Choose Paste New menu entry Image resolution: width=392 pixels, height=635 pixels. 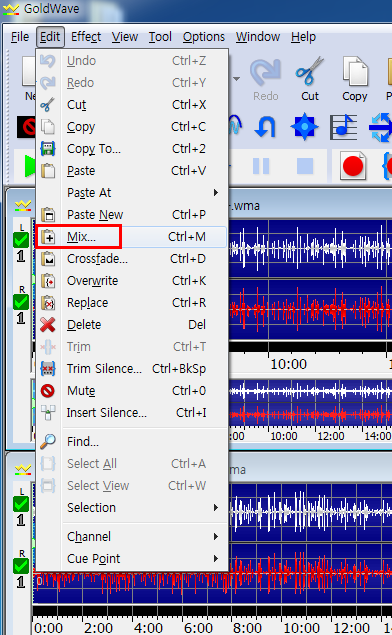pyautogui.click(x=132, y=215)
